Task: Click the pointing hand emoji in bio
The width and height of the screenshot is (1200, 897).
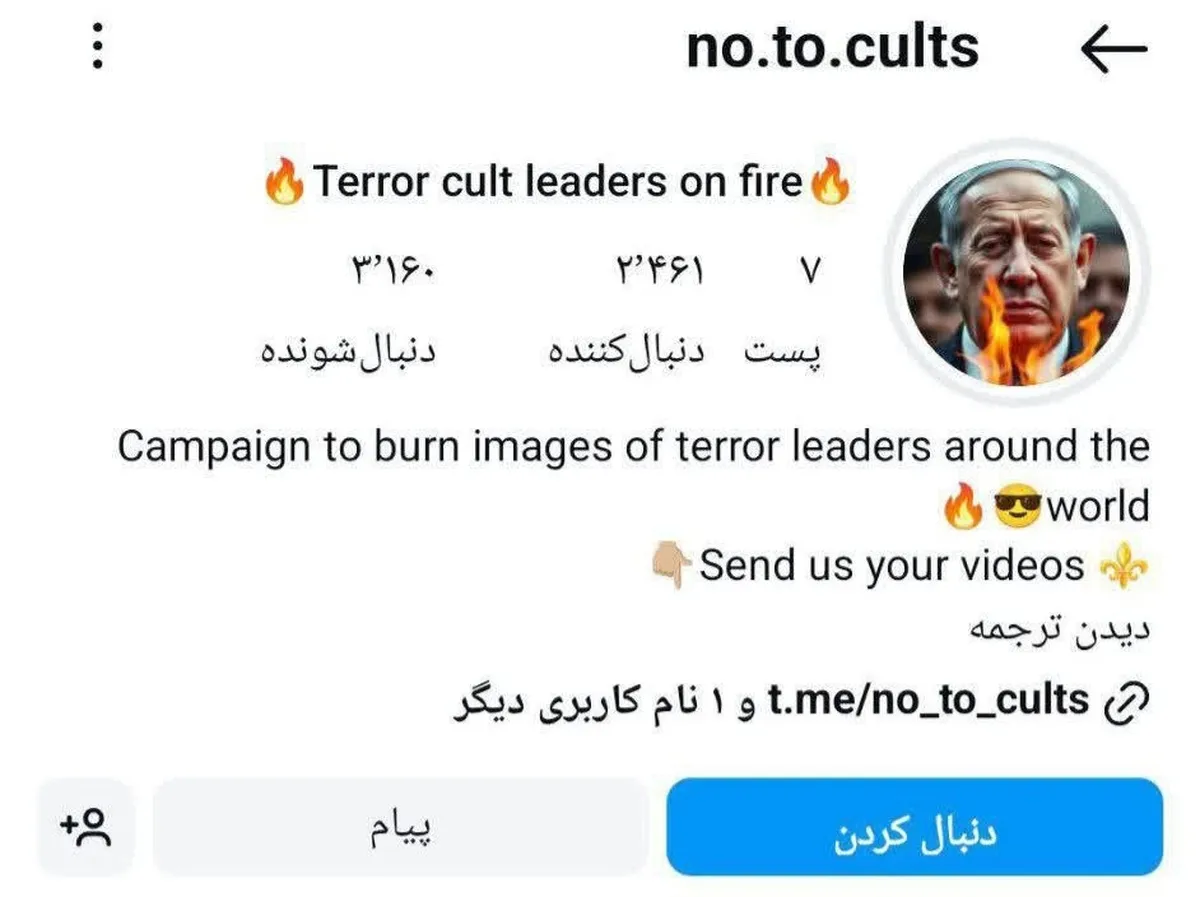Action: (x=671, y=568)
